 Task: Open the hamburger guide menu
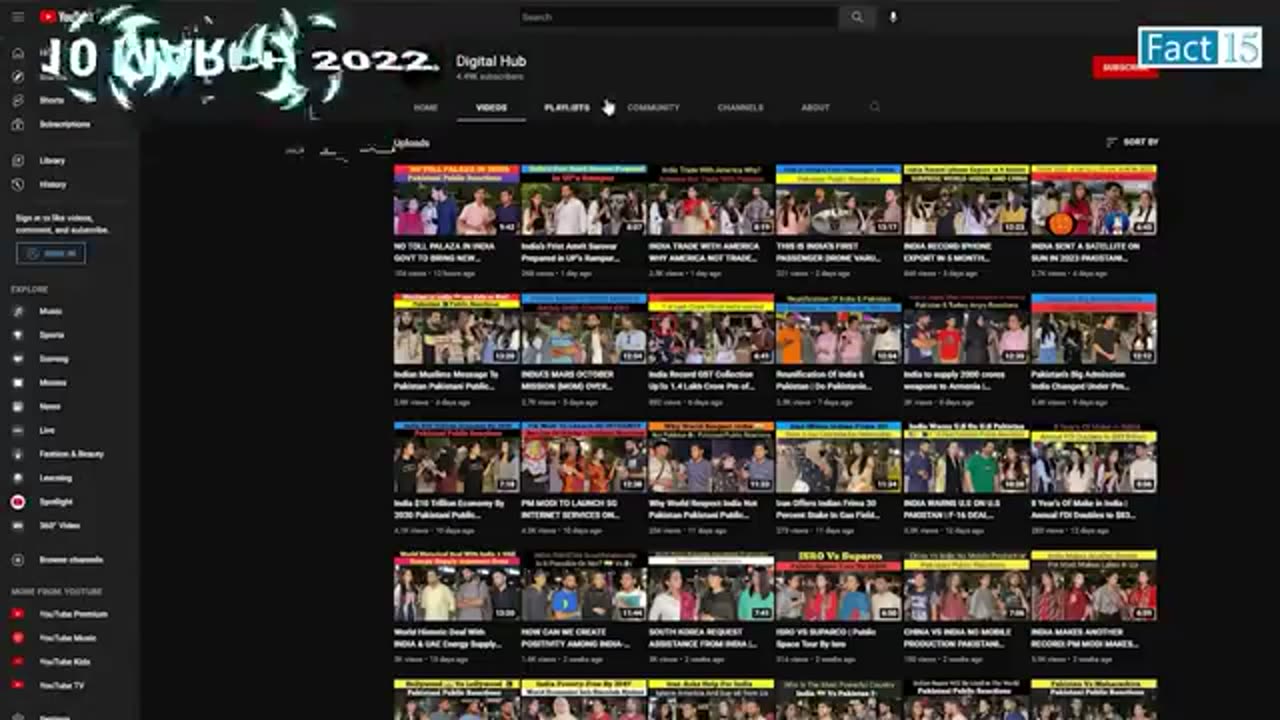pos(18,17)
